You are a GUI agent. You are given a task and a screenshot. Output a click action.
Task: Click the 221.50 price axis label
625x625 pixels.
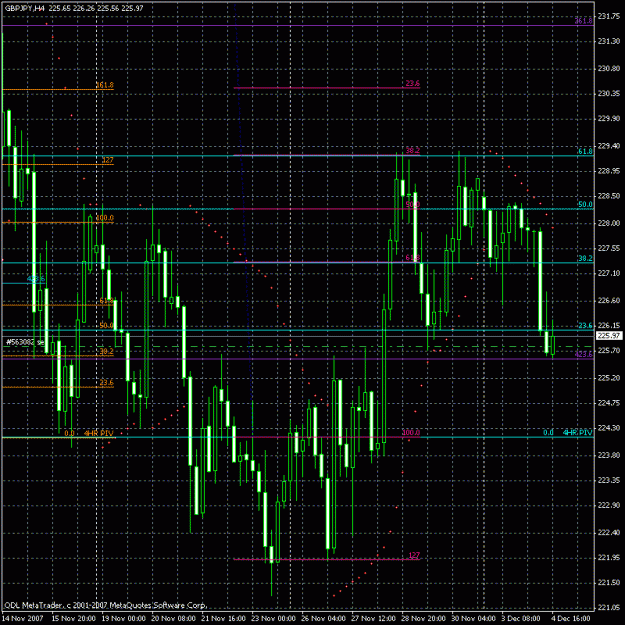coord(609,583)
